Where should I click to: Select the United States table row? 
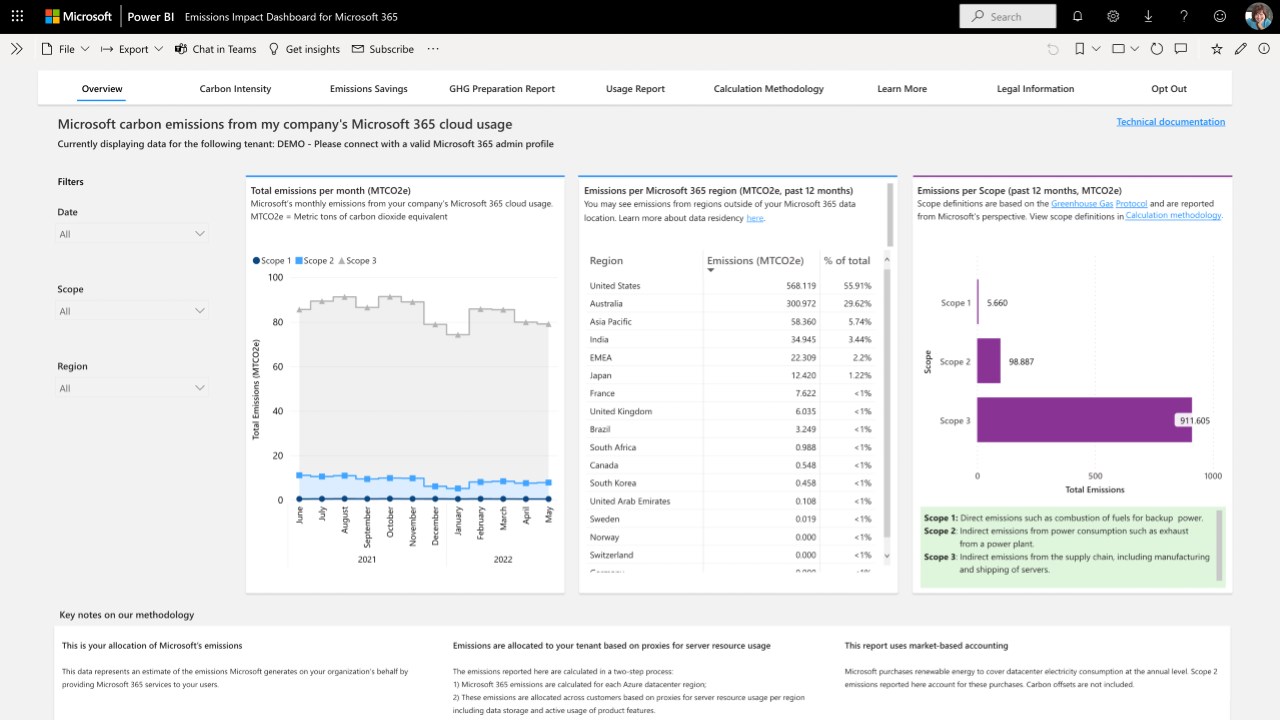coord(730,286)
